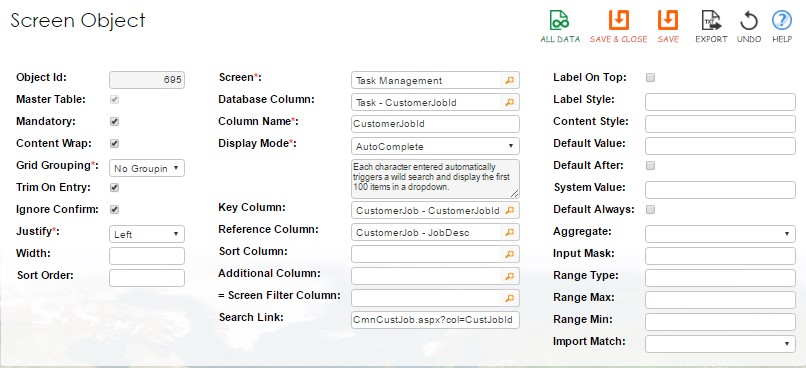Open the Import Match dropdown
This screenshot has width=806, height=368.
coord(720,344)
